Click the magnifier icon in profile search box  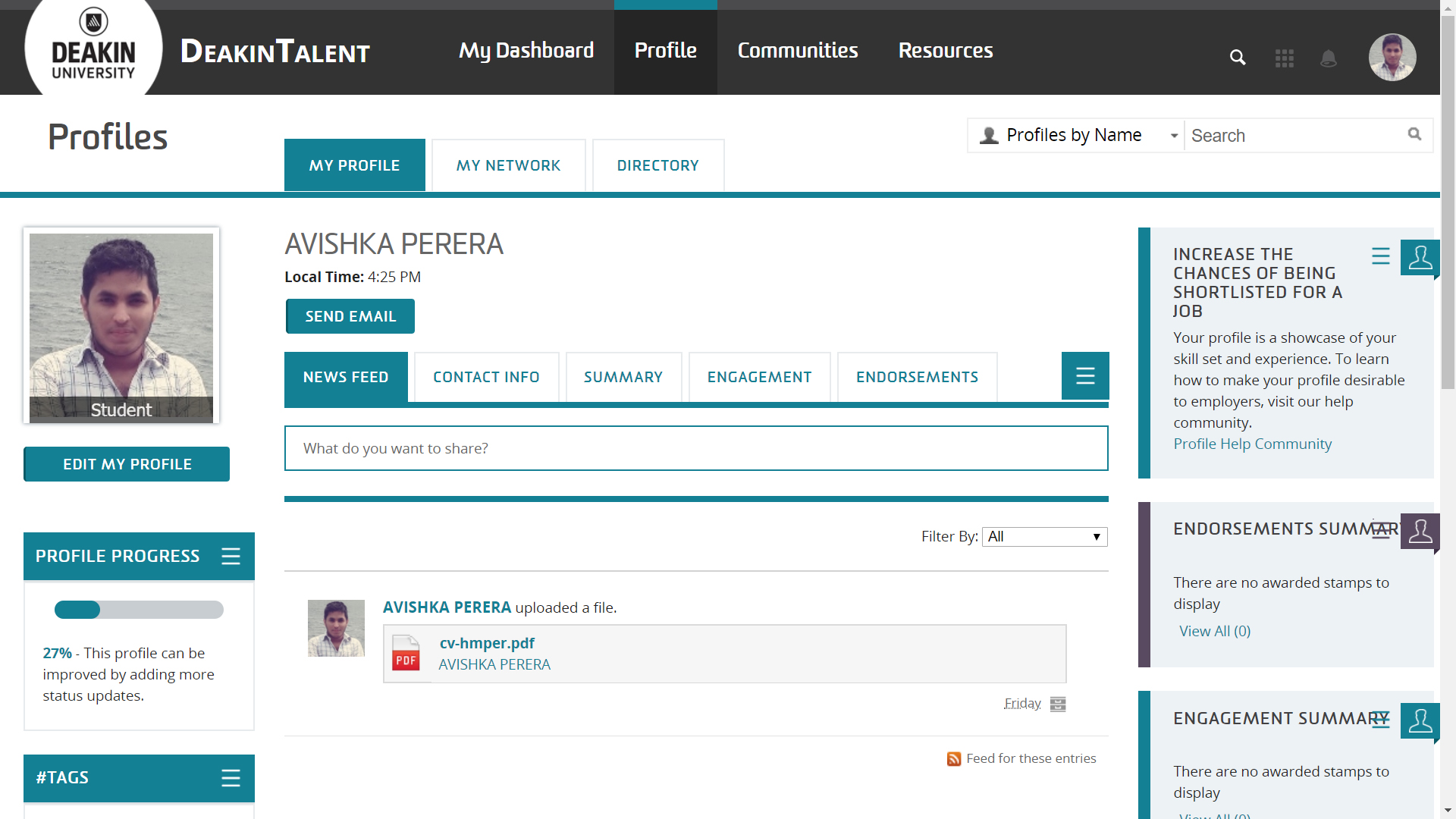click(x=1414, y=134)
